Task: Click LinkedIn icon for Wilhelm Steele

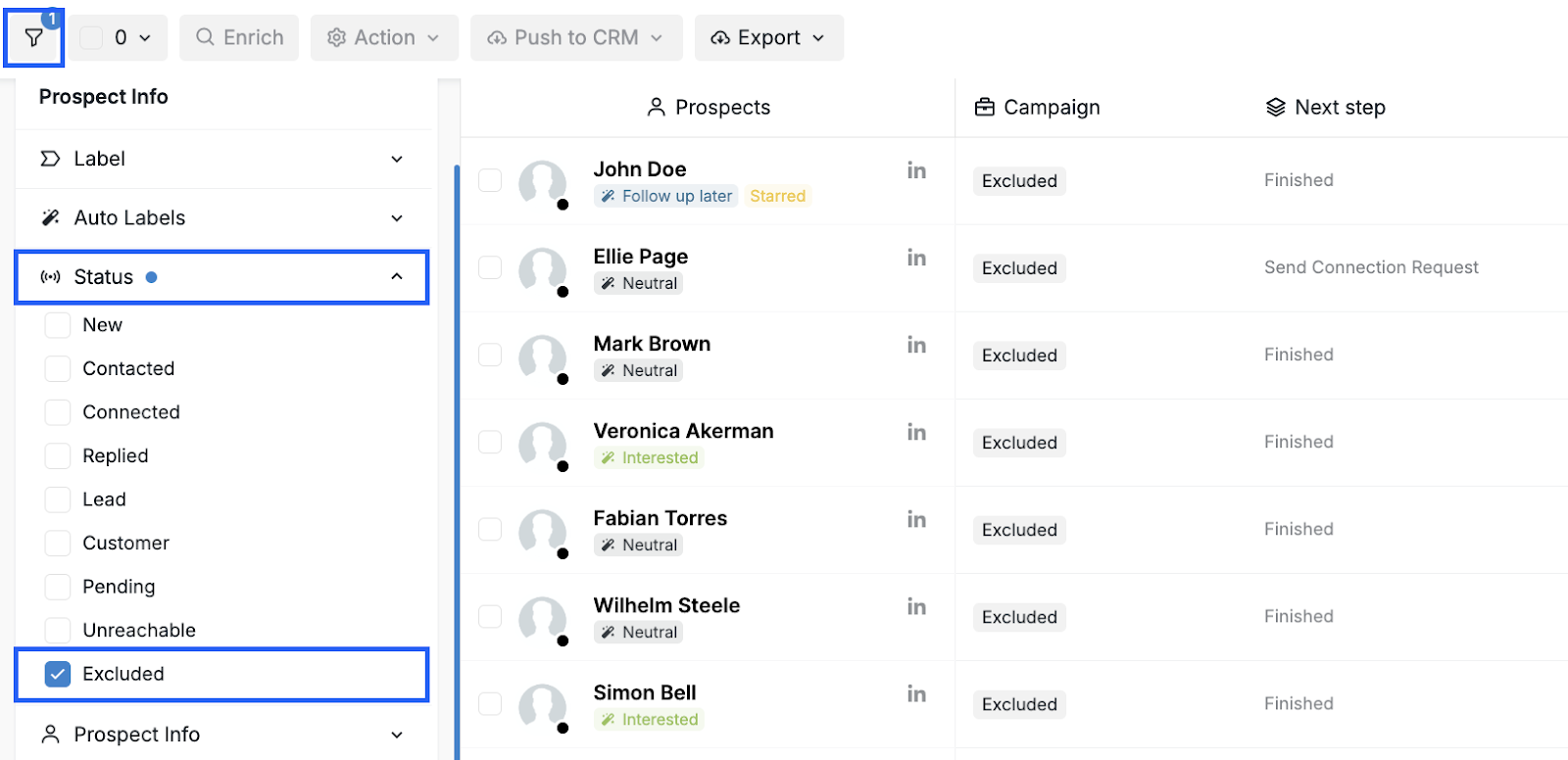Action: [916, 606]
